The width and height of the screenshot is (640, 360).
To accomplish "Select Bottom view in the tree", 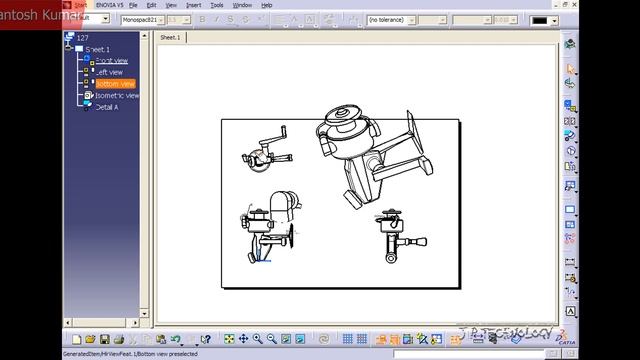I will pyautogui.click(x=115, y=84).
